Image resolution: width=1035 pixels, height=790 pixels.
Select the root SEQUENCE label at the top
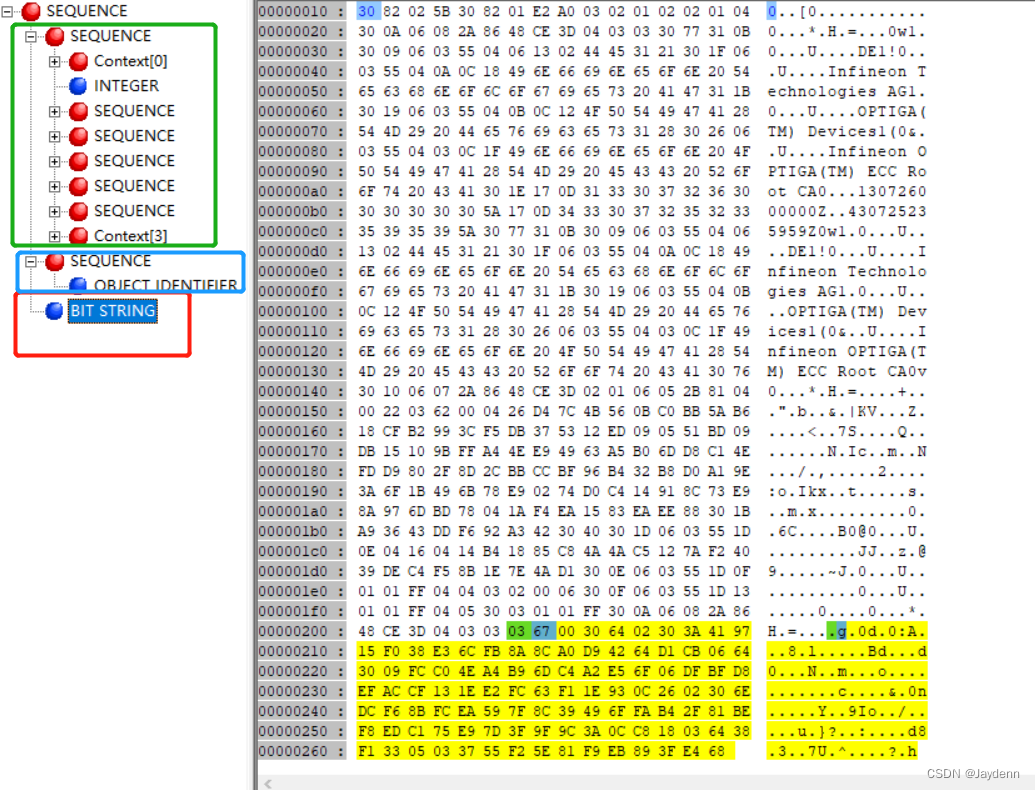[x=86, y=11]
